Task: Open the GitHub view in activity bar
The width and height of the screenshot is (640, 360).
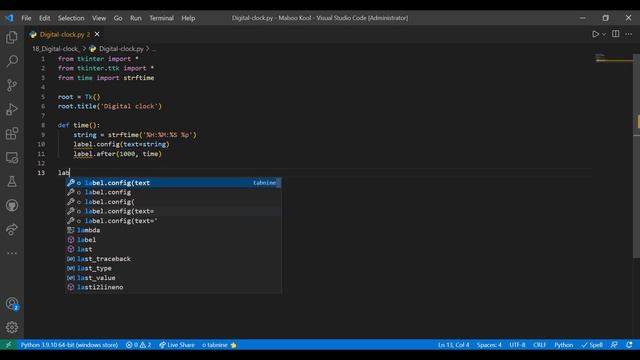Action: [x=12, y=205]
